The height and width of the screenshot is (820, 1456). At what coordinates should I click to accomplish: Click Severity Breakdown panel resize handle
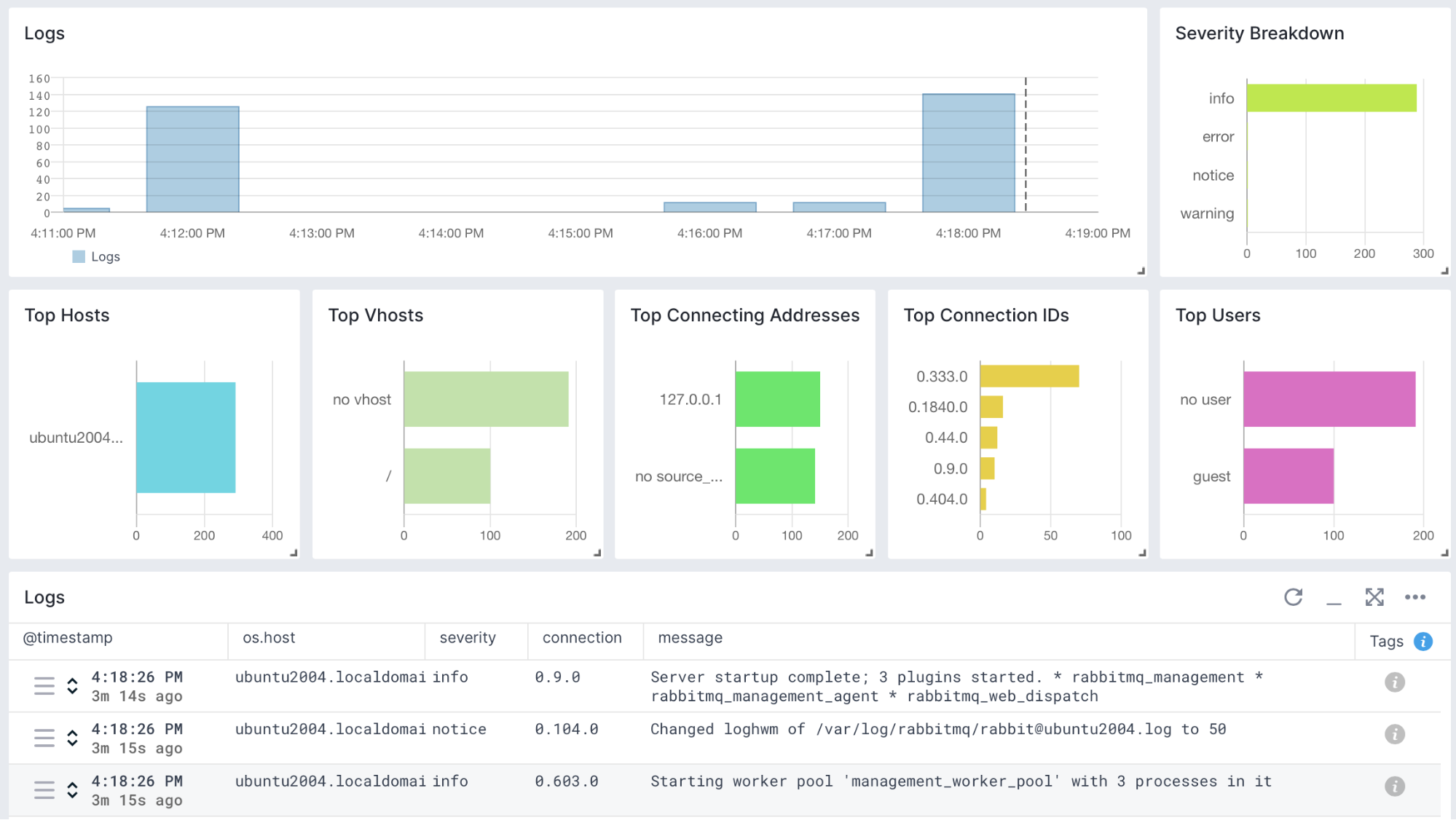[x=1444, y=271]
